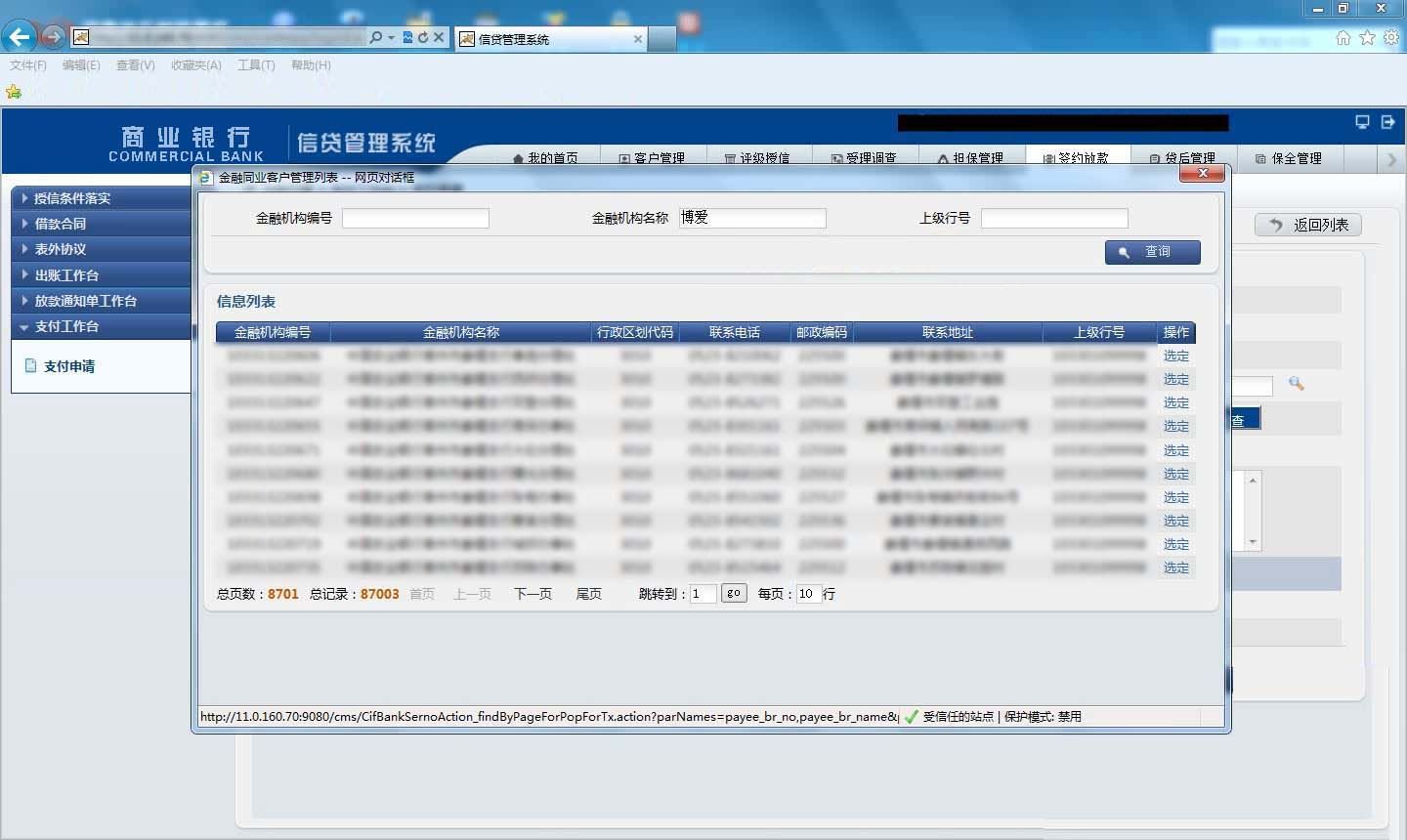The height and width of the screenshot is (840, 1407).
Task: Switch to the 我的首页 navigation tab
Action: click(545, 158)
